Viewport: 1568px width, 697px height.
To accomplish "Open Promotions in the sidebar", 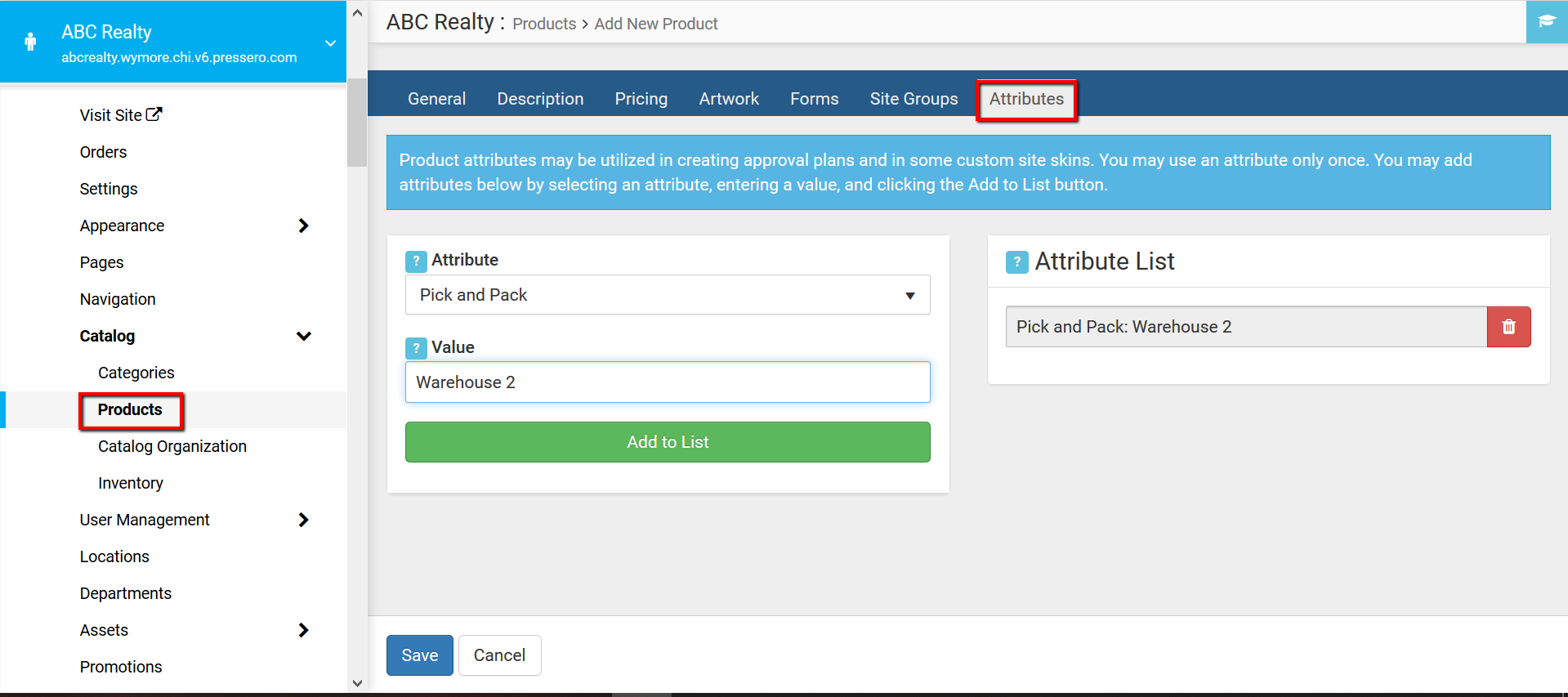I will tap(121, 667).
